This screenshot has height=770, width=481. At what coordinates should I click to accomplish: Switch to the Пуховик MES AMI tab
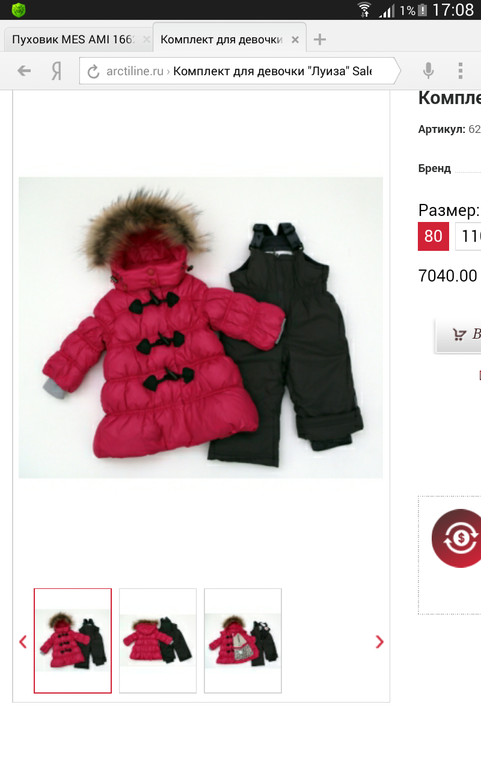click(72, 40)
